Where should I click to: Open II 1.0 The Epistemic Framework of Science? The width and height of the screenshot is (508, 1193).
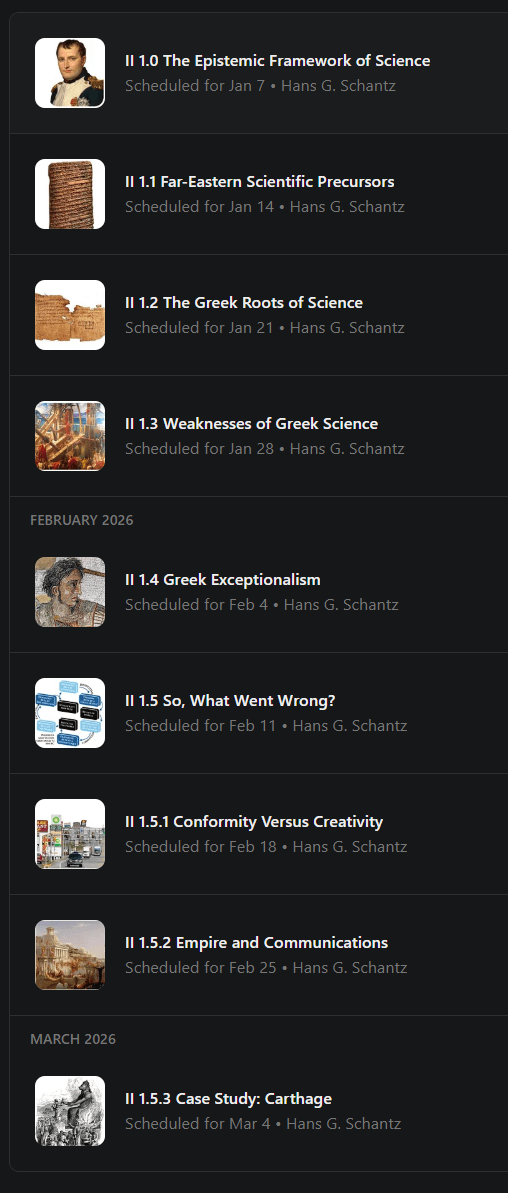coord(278,61)
